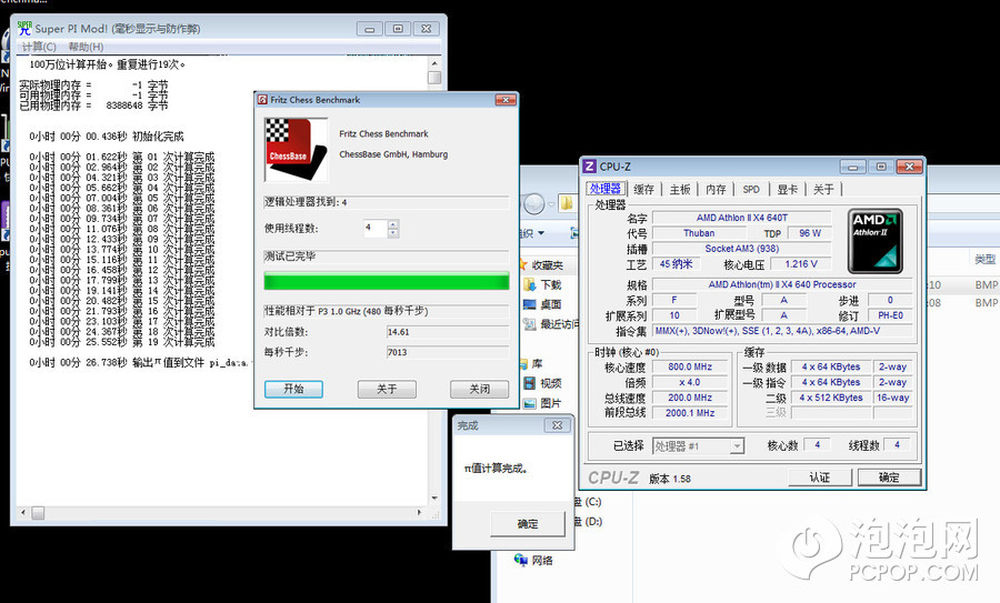Select 收藏夹 in Explorer sidebar

(547, 265)
